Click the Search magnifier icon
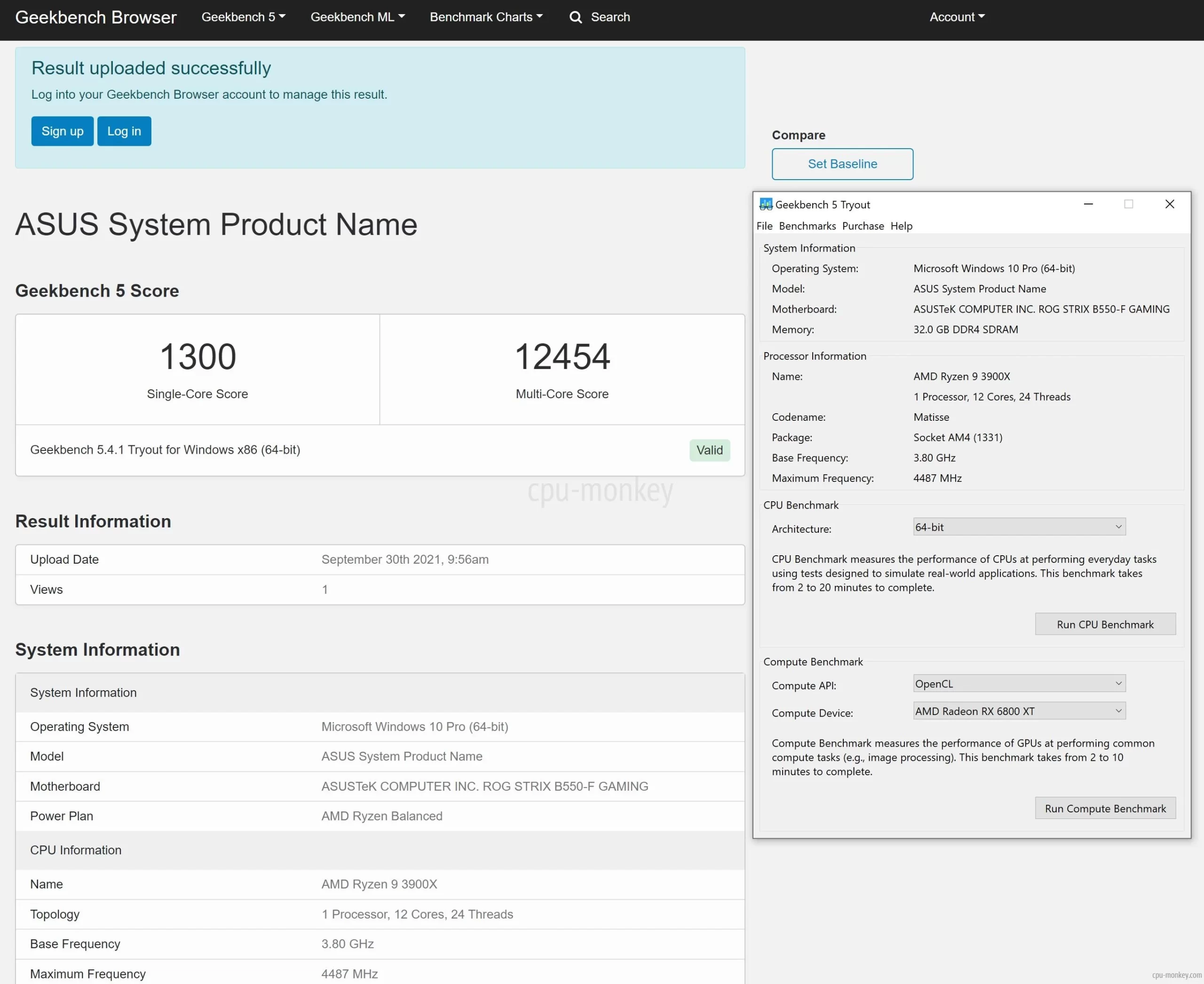Screen dimensions: 1204x984 577,17
